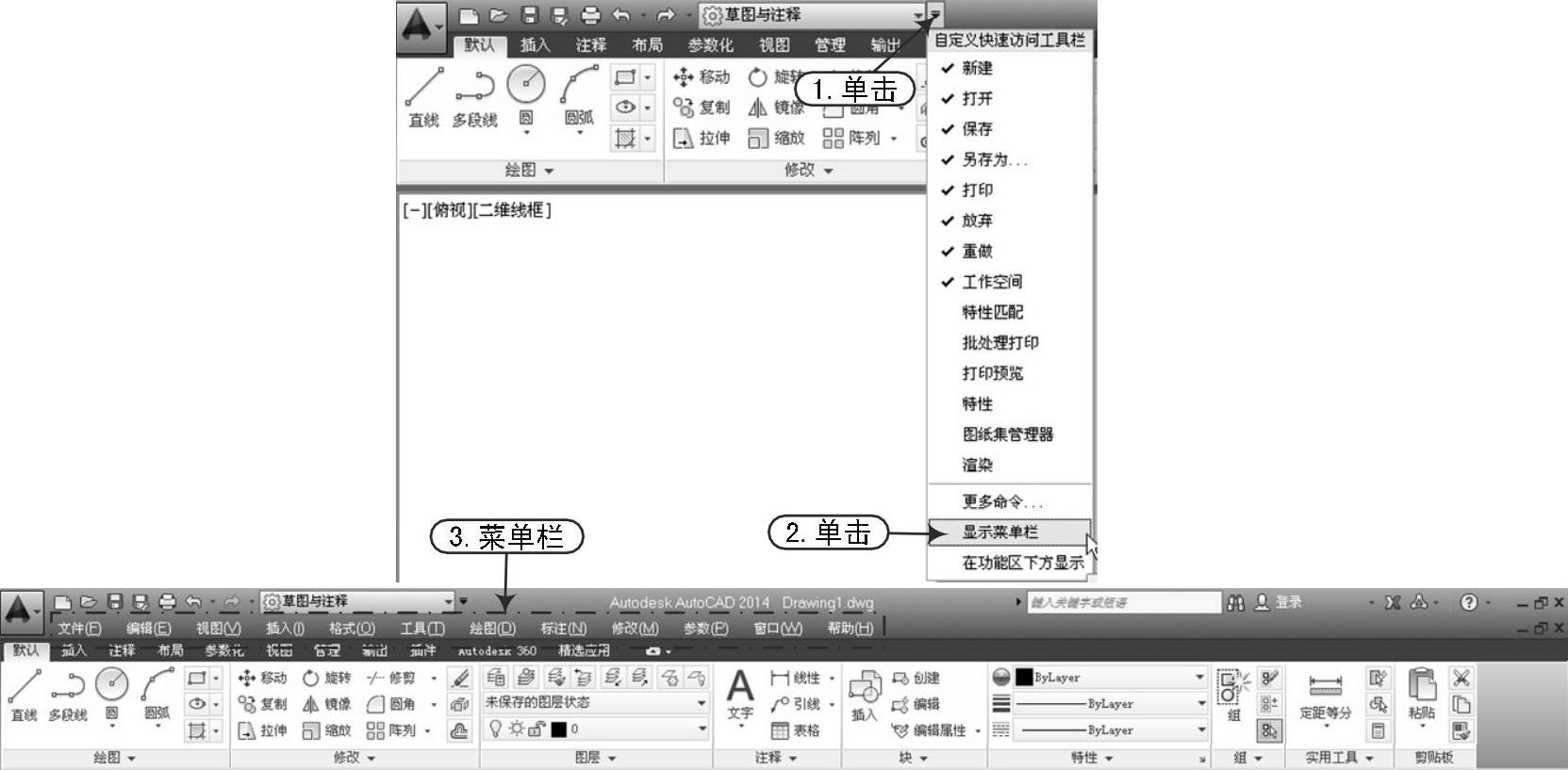Open the Table (表格) tool
The height and width of the screenshot is (770, 1568).
coord(795,730)
